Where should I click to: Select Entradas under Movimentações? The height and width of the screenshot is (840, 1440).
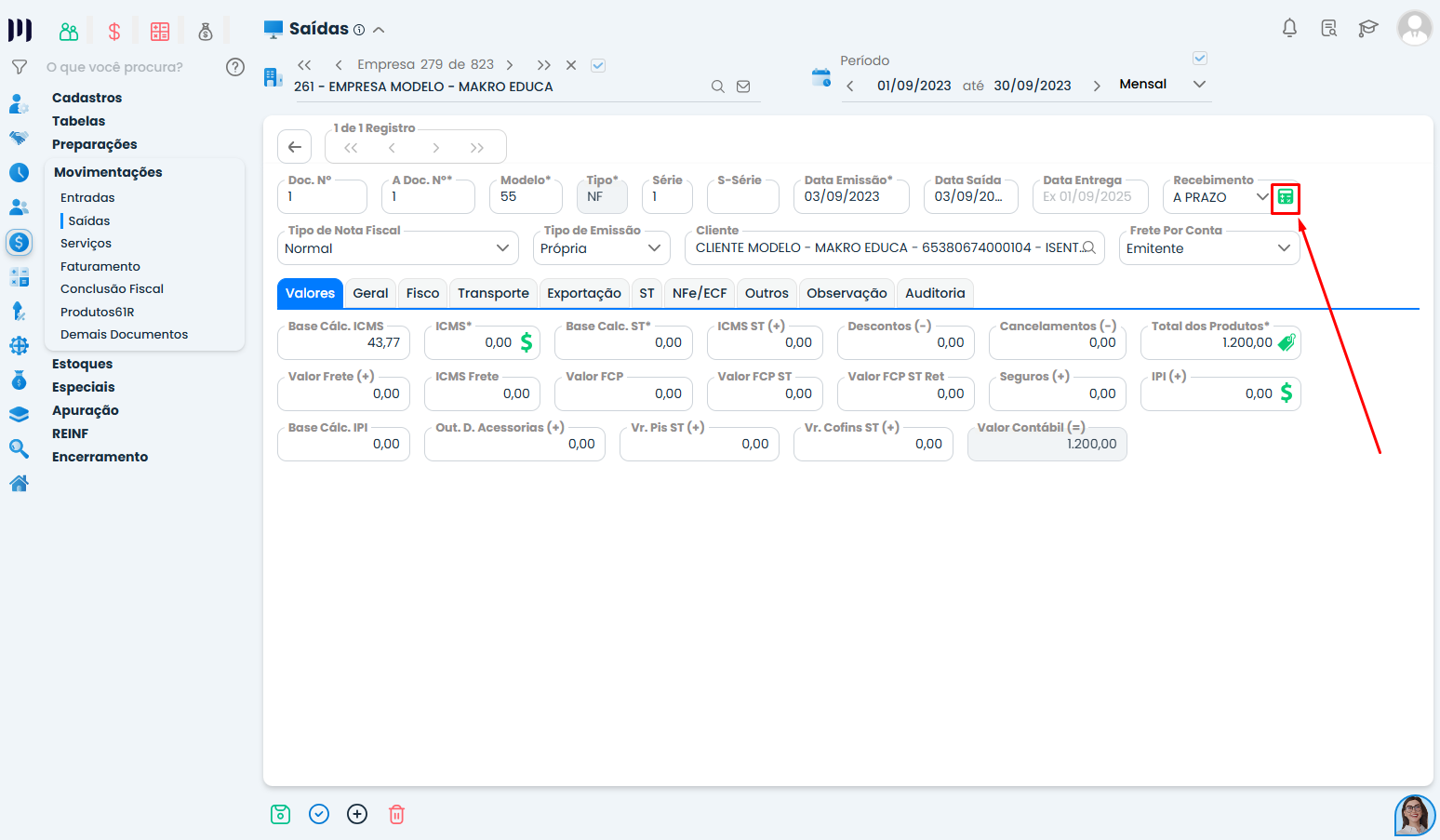click(87, 198)
